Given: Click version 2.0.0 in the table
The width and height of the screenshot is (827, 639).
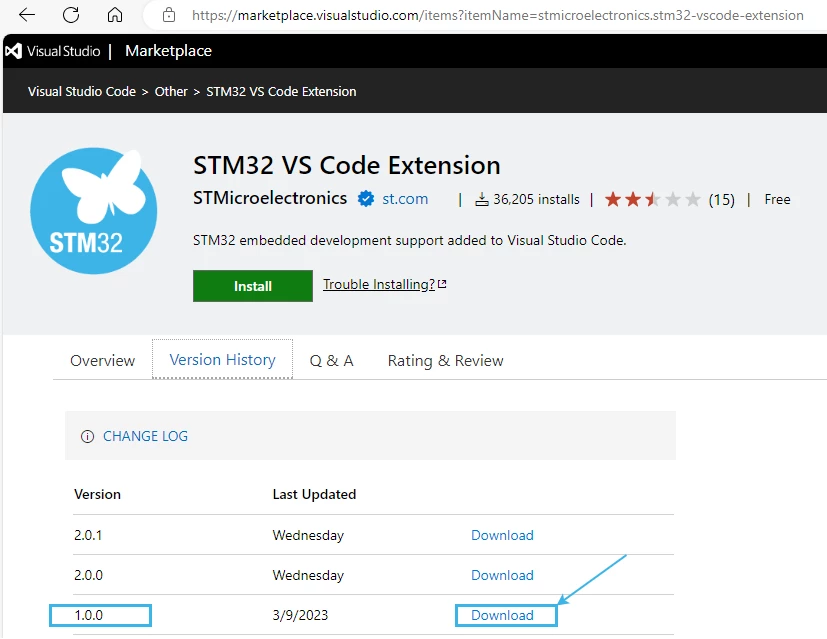Looking at the screenshot, I should pos(89,575).
